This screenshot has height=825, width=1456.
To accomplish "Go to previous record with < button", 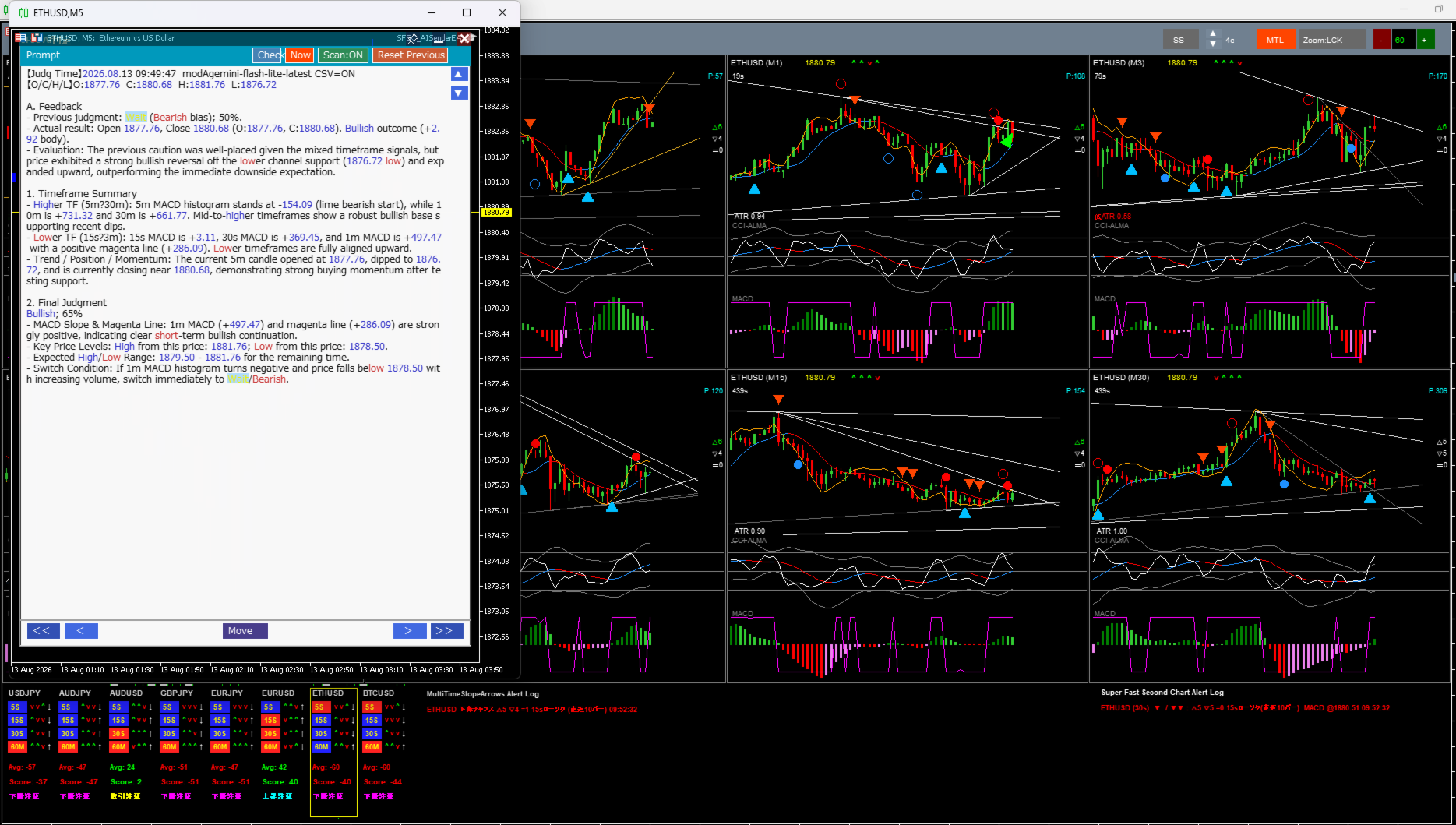I will coord(81,631).
